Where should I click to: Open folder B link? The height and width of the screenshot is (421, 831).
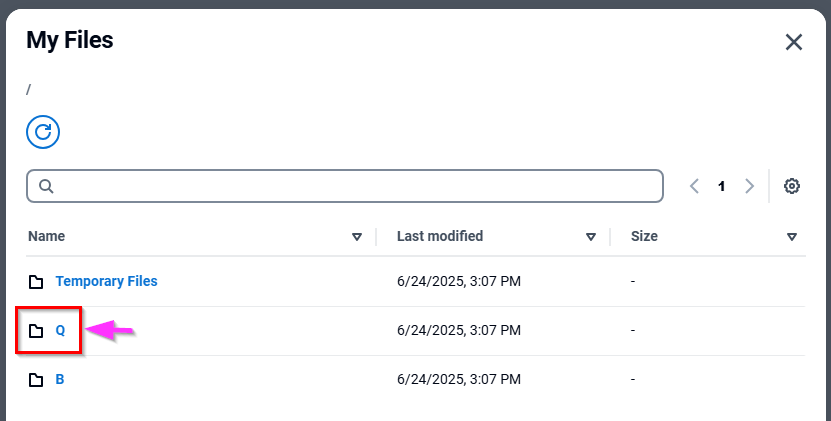click(60, 380)
